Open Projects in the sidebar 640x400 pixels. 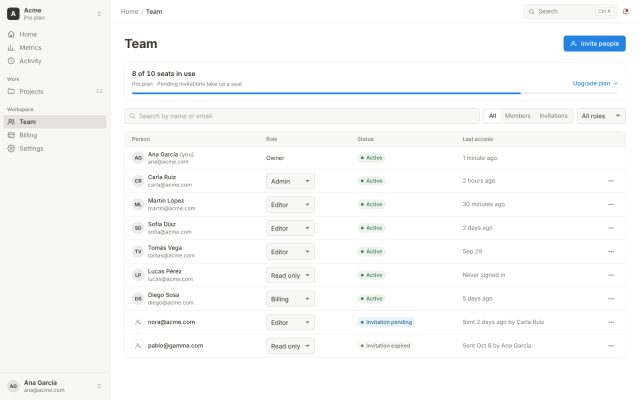pos(55,91)
